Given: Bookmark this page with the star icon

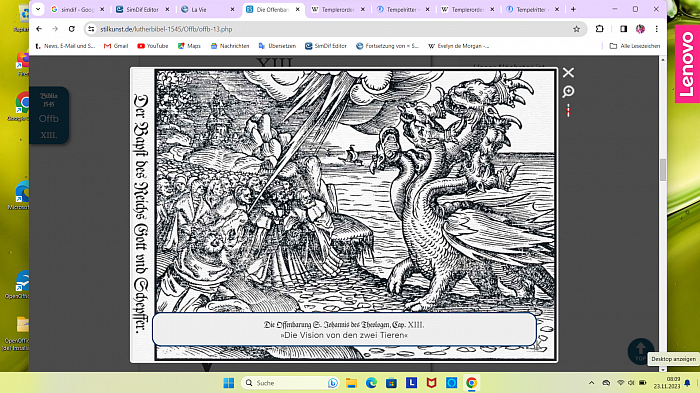Looking at the screenshot, I should [576, 29].
